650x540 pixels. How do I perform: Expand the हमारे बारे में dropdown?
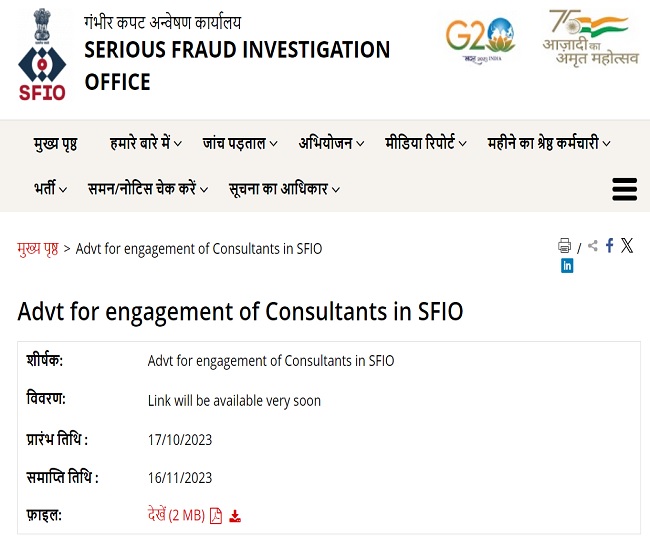pos(146,143)
